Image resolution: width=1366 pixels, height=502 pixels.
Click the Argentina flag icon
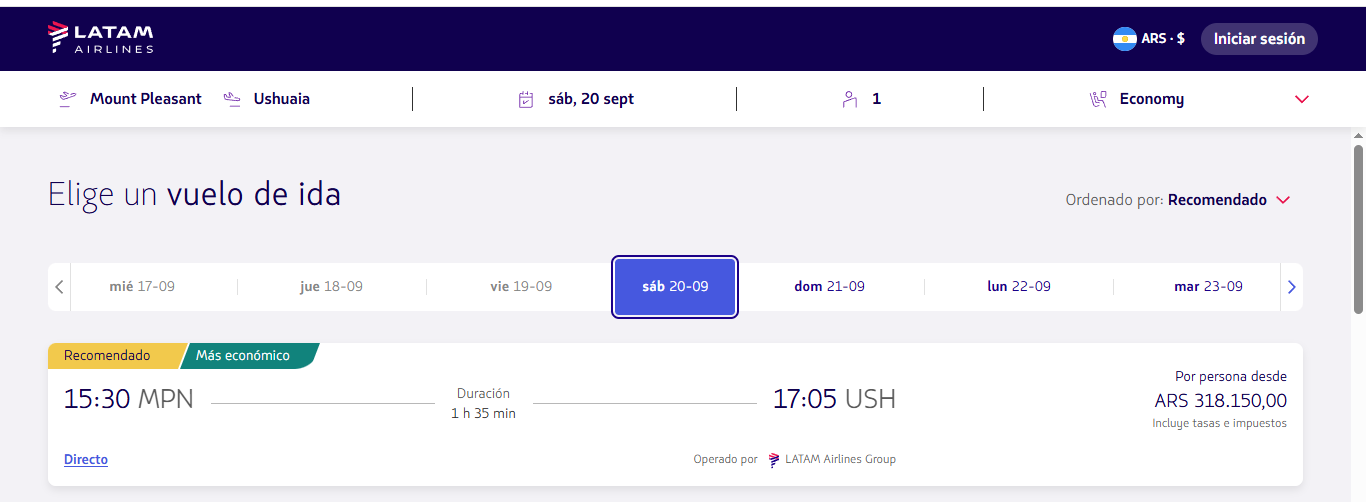[x=1125, y=39]
